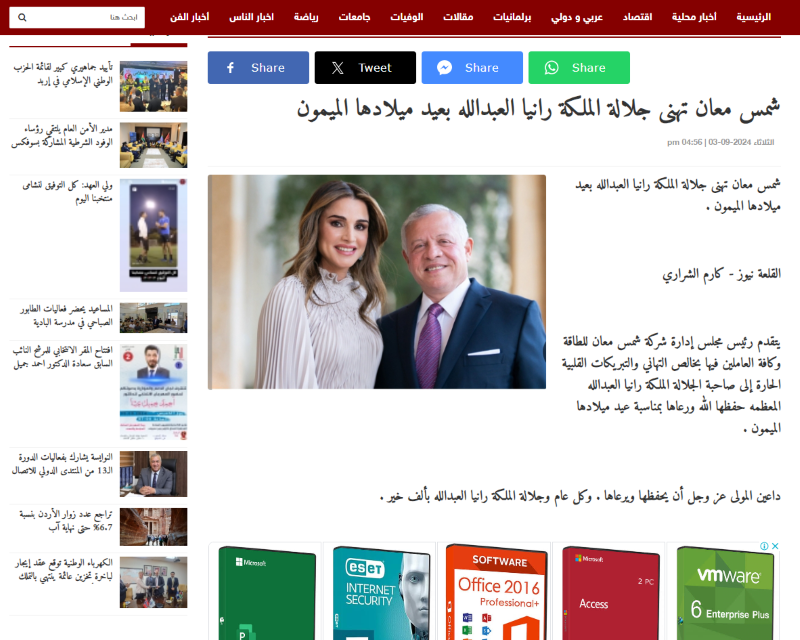Click the ad info icon

pyautogui.click(x=764, y=546)
